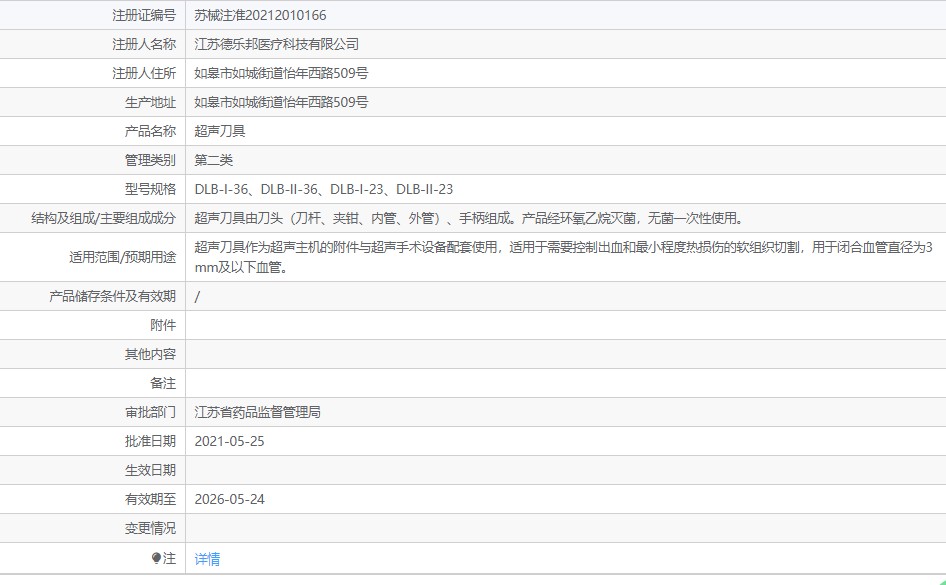
Task: Click the bullet icon beside 注
Action: [x=156, y=558]
